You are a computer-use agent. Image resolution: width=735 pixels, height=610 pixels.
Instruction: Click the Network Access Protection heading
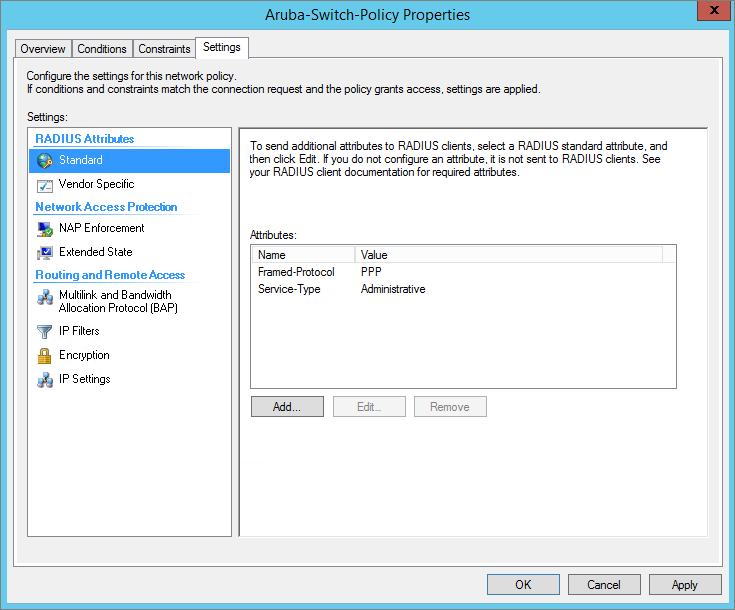coord(106,207)
